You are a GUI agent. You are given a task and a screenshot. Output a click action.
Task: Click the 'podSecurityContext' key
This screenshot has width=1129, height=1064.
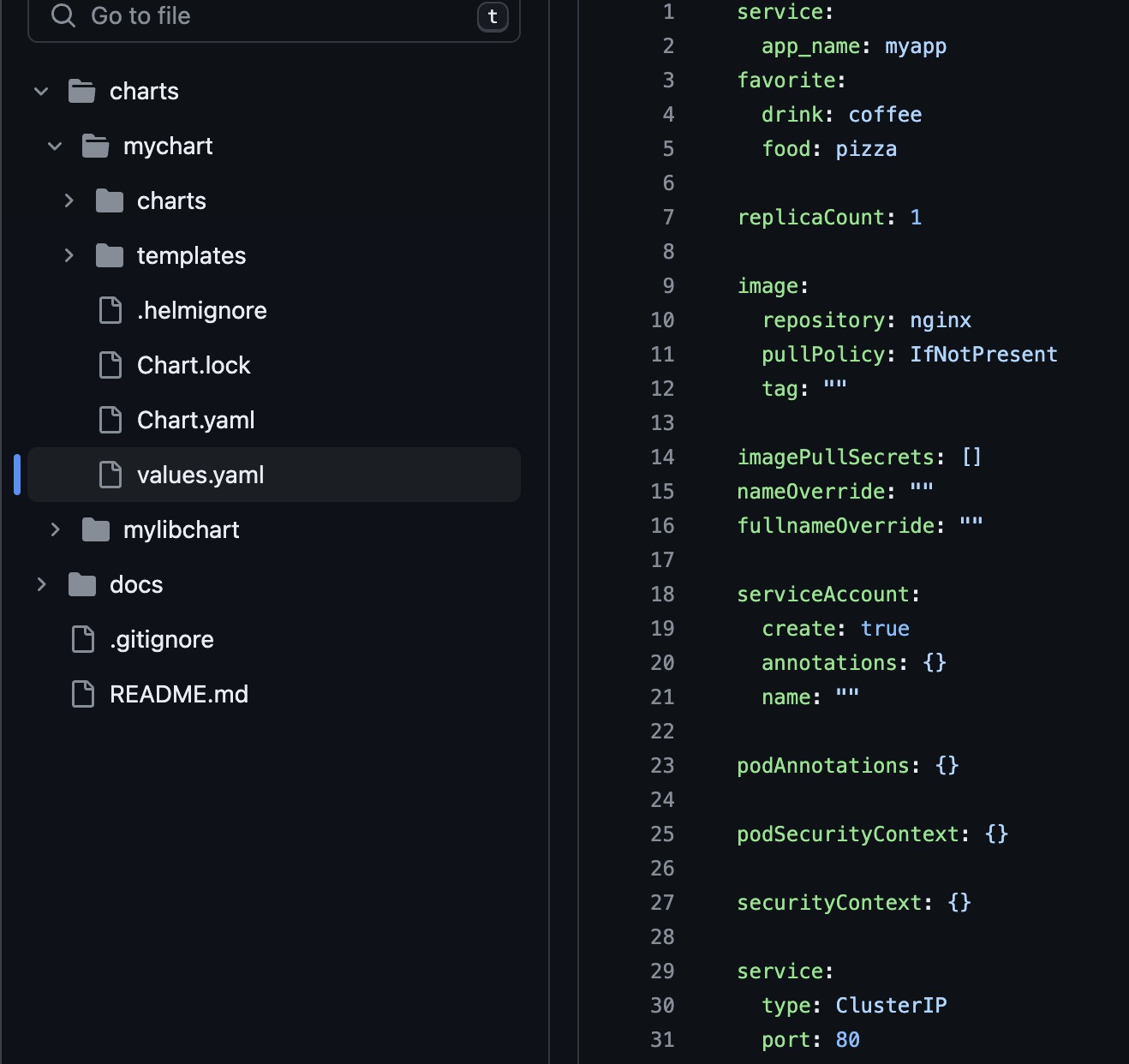point(848,835)
